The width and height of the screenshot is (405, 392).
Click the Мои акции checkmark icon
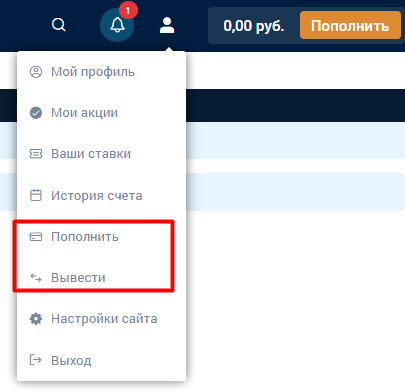point(36,113)
